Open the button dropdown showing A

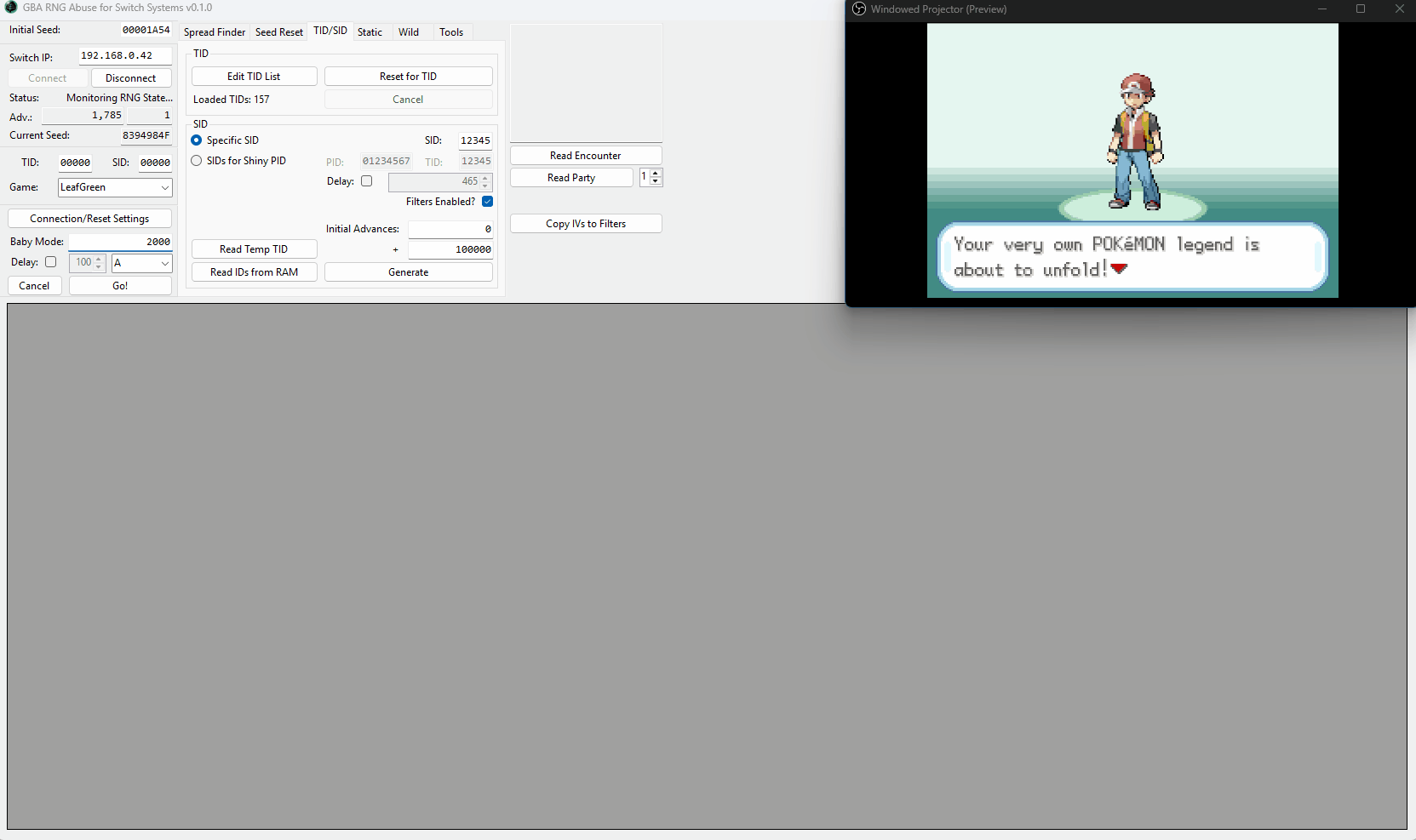[x=142, y=263]
